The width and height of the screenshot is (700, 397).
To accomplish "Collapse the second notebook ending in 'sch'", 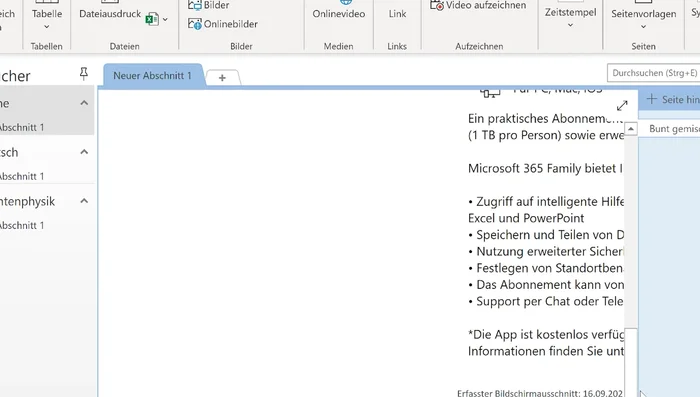I will [x=84, y=152].
